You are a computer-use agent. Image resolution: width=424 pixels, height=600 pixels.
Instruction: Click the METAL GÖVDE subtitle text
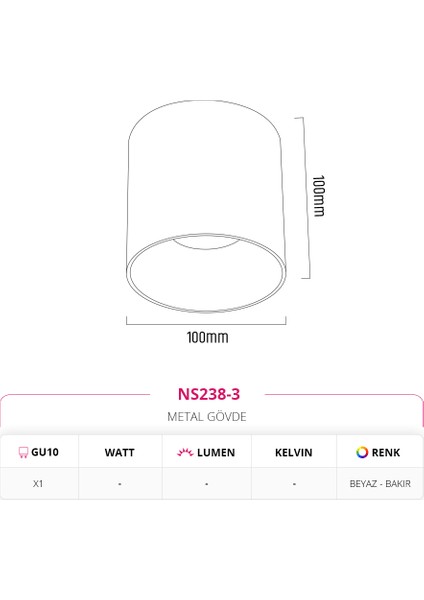(207, 416)
